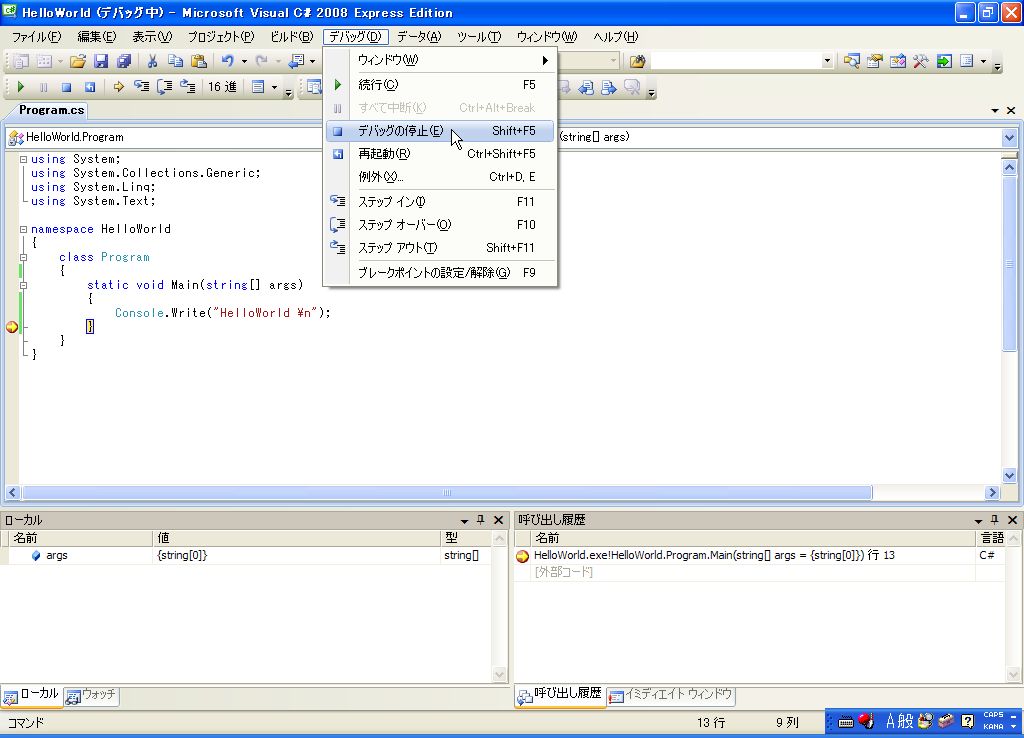Click the Copy toolbar icon
The width and height of the screenshot is (1024, 738).
[175, 61]
